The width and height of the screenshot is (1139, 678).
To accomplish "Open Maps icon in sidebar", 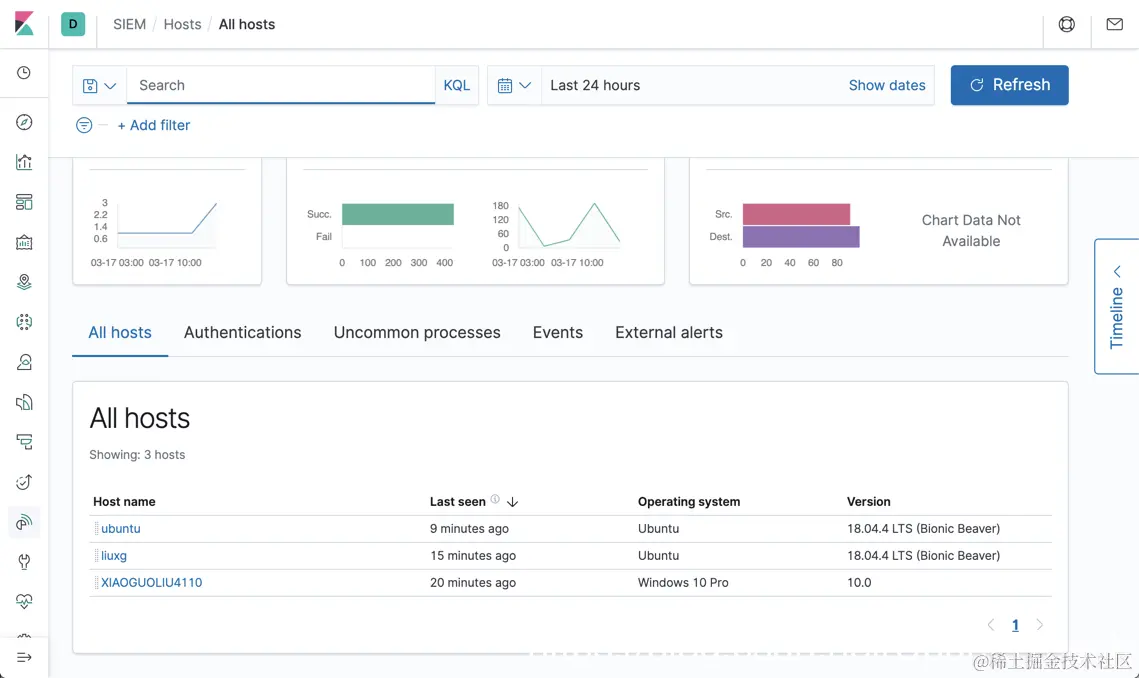I will [24, 282].
